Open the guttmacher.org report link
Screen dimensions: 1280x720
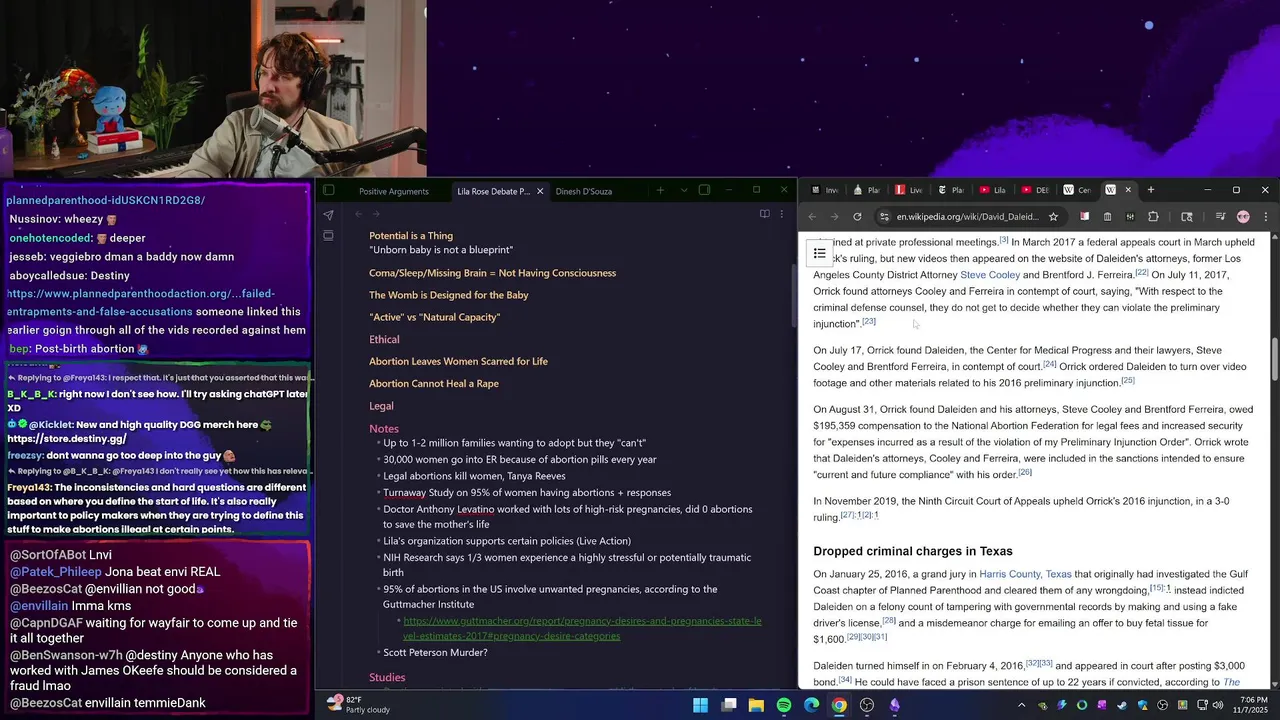click(582, 628)
